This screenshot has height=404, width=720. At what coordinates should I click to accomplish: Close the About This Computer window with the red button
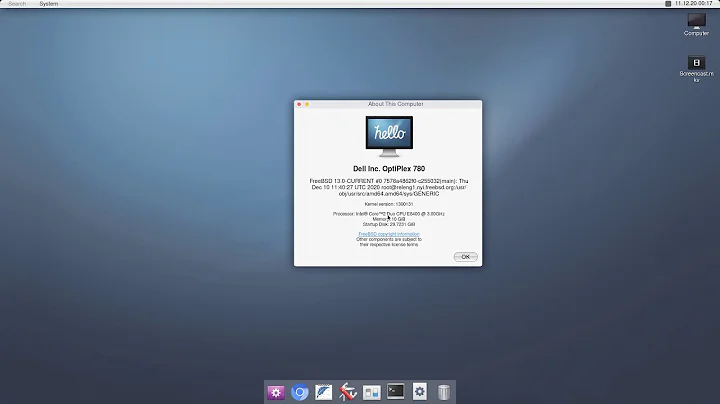[x=299, y=104]
